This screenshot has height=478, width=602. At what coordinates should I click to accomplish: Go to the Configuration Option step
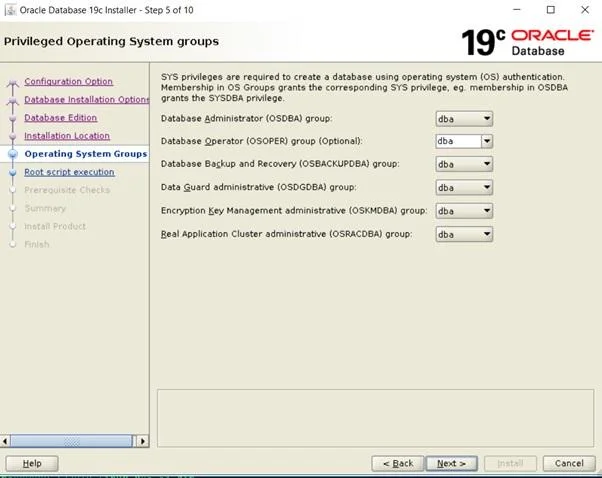tap(68, 82)
